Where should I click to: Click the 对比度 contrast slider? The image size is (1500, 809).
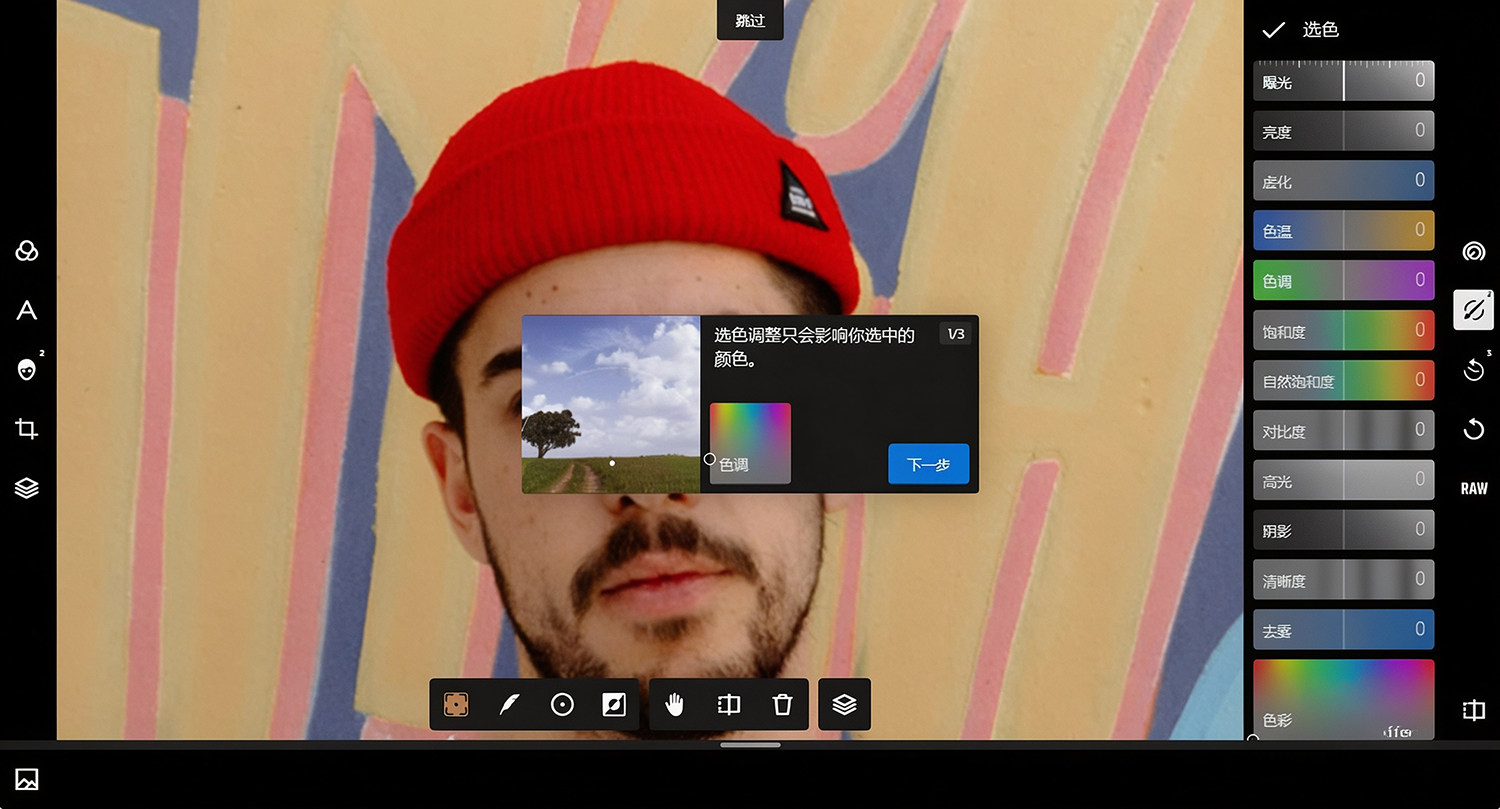point(1344,430)
